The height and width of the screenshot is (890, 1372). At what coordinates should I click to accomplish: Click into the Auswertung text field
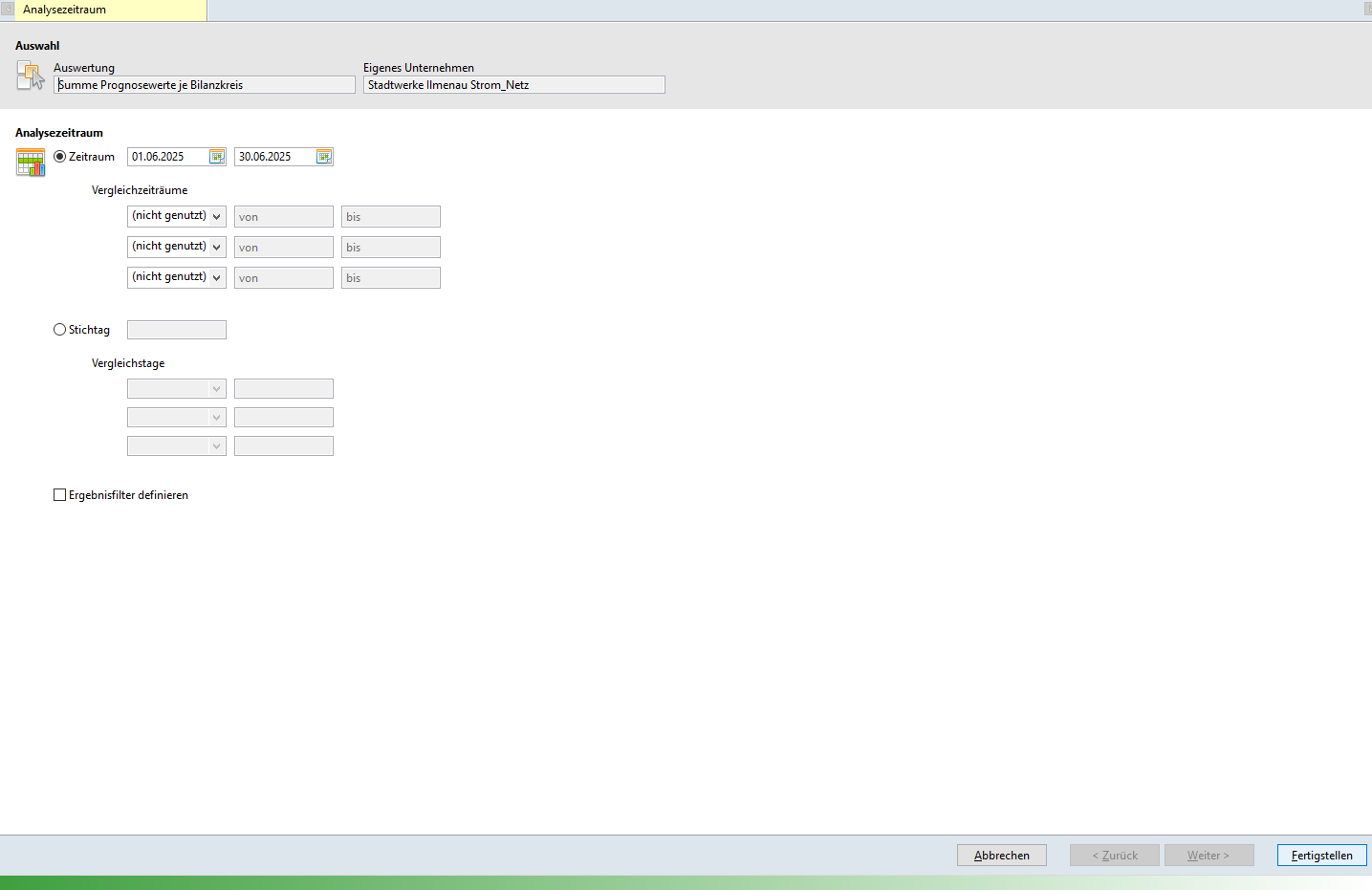click(205, 85)
